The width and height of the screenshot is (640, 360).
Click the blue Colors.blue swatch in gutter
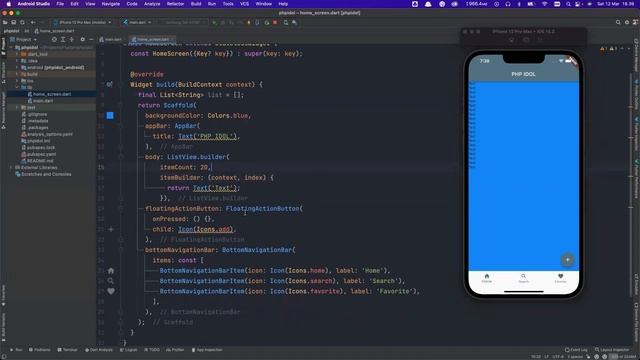110,116
